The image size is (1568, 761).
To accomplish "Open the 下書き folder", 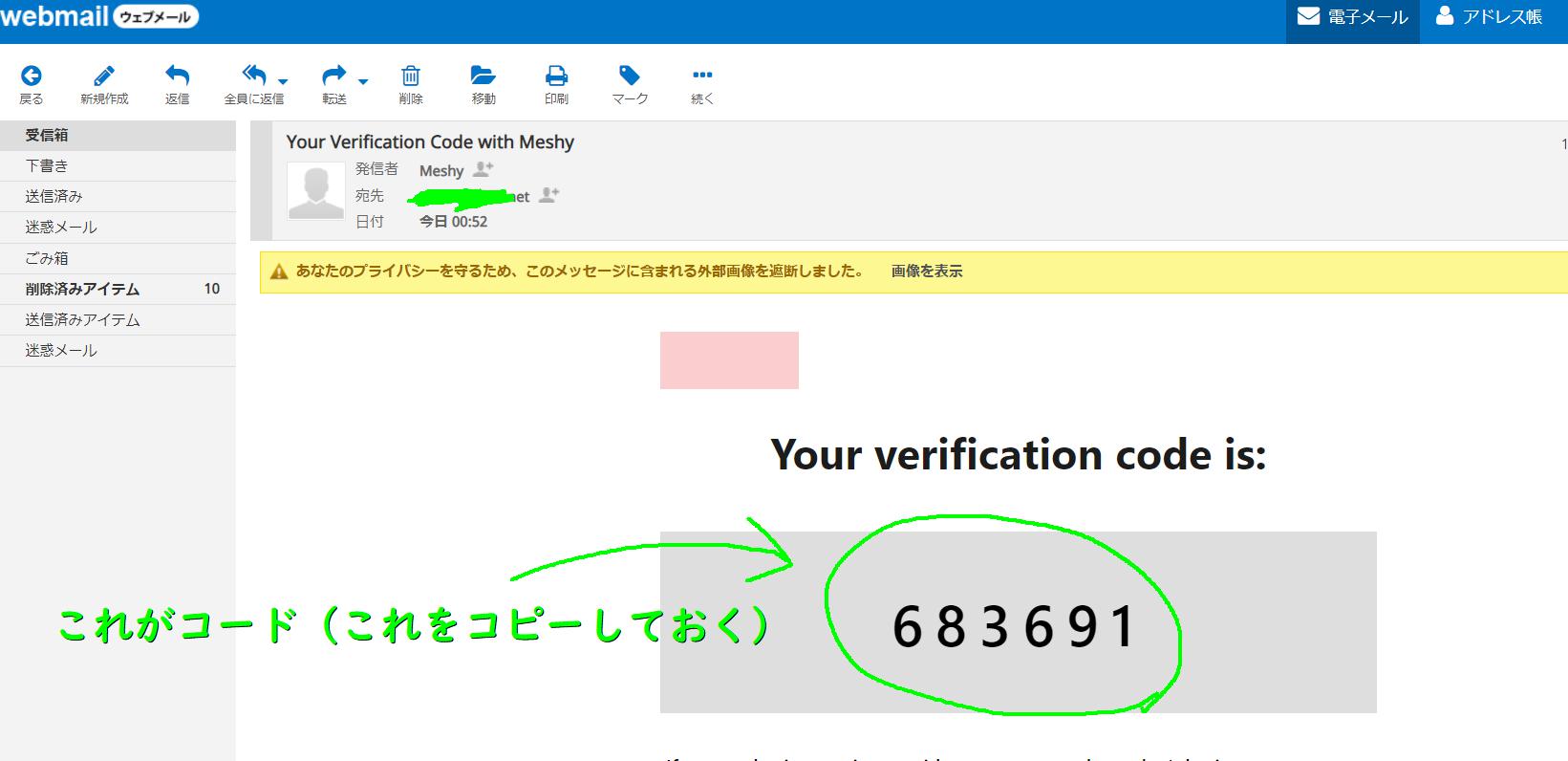I will pyautogui.click(x=118, y=165).
